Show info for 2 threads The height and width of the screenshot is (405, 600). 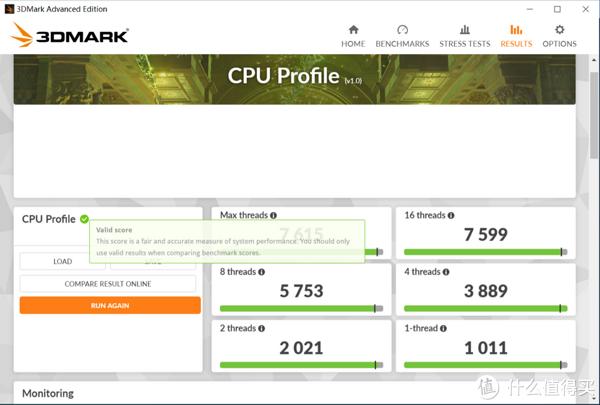(x=261, y=328)
